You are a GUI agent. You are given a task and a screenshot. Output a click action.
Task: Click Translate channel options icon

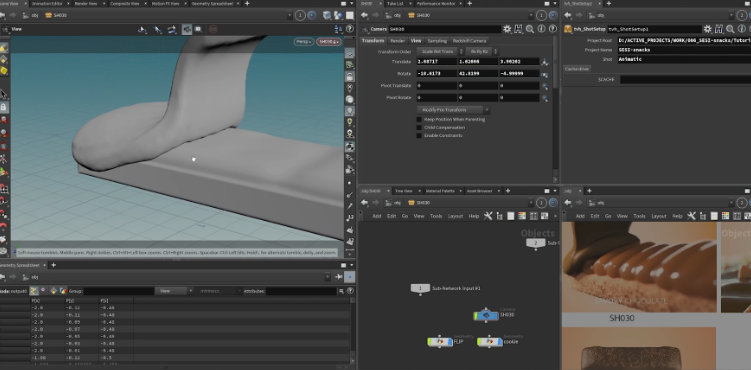[x=545, y=62]
